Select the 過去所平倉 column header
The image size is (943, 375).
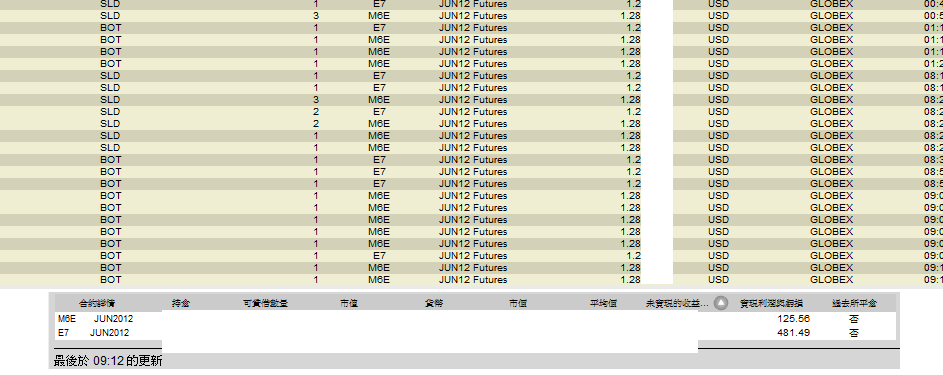click(x=854, y=303)
